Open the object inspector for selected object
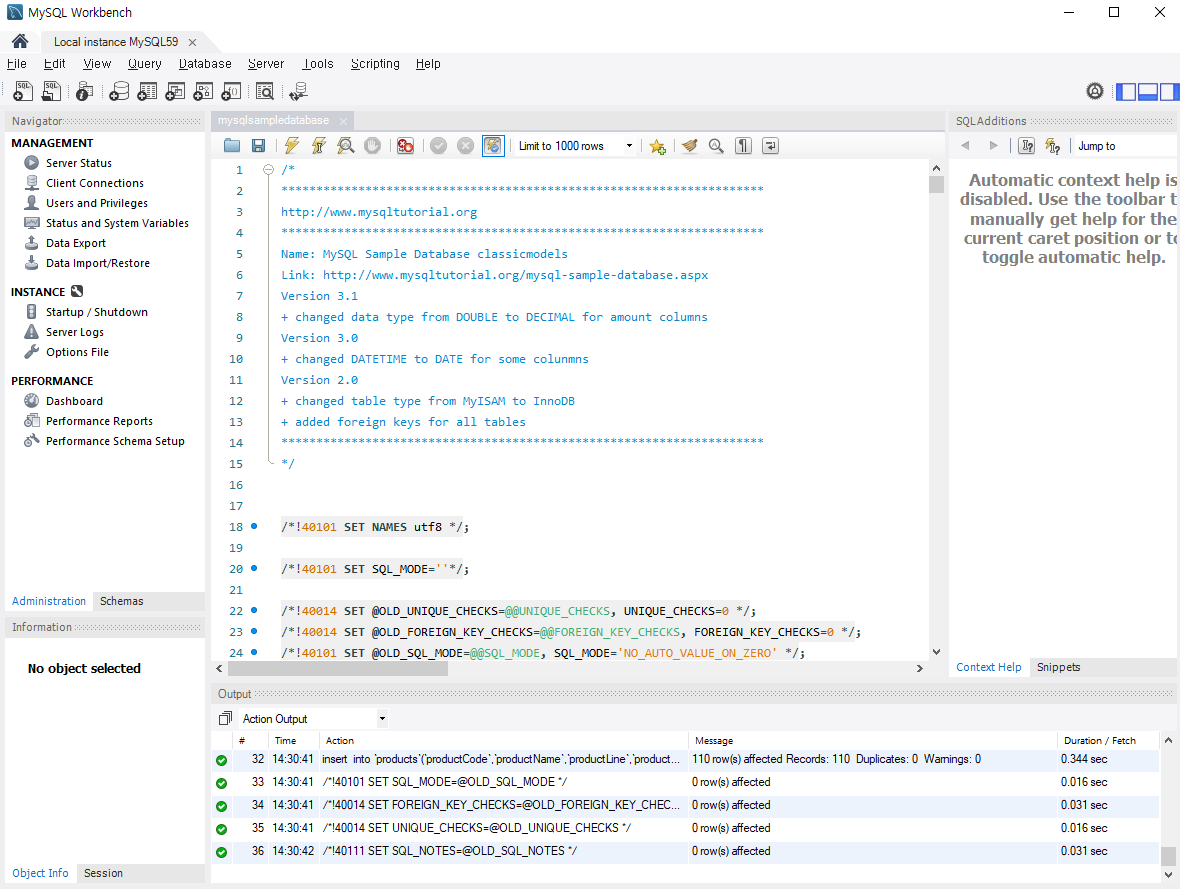Viewport: 1180px width, 889px height. point(84,91)
